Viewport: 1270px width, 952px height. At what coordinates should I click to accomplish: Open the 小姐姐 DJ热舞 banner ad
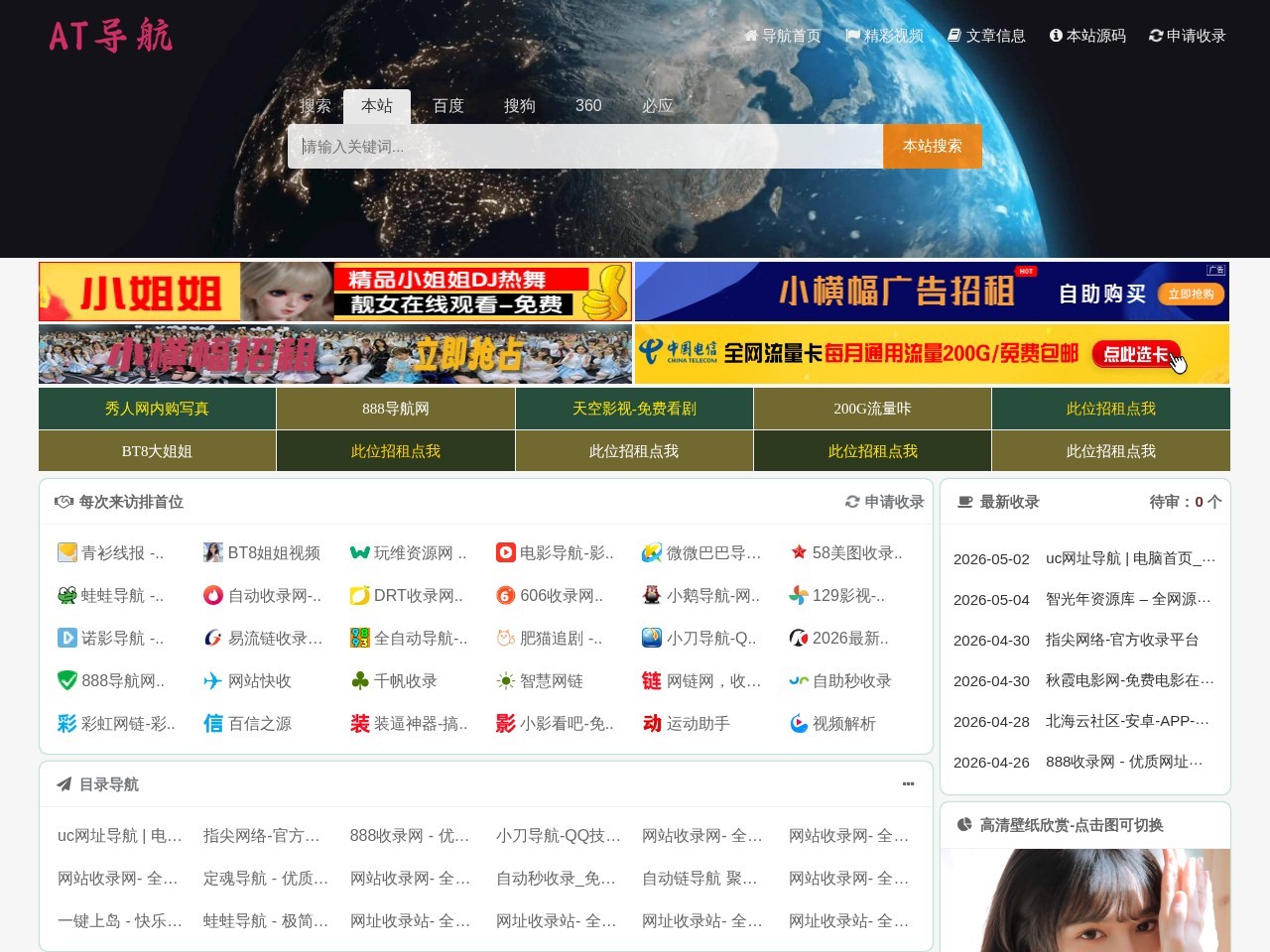[x=335, y=292]
